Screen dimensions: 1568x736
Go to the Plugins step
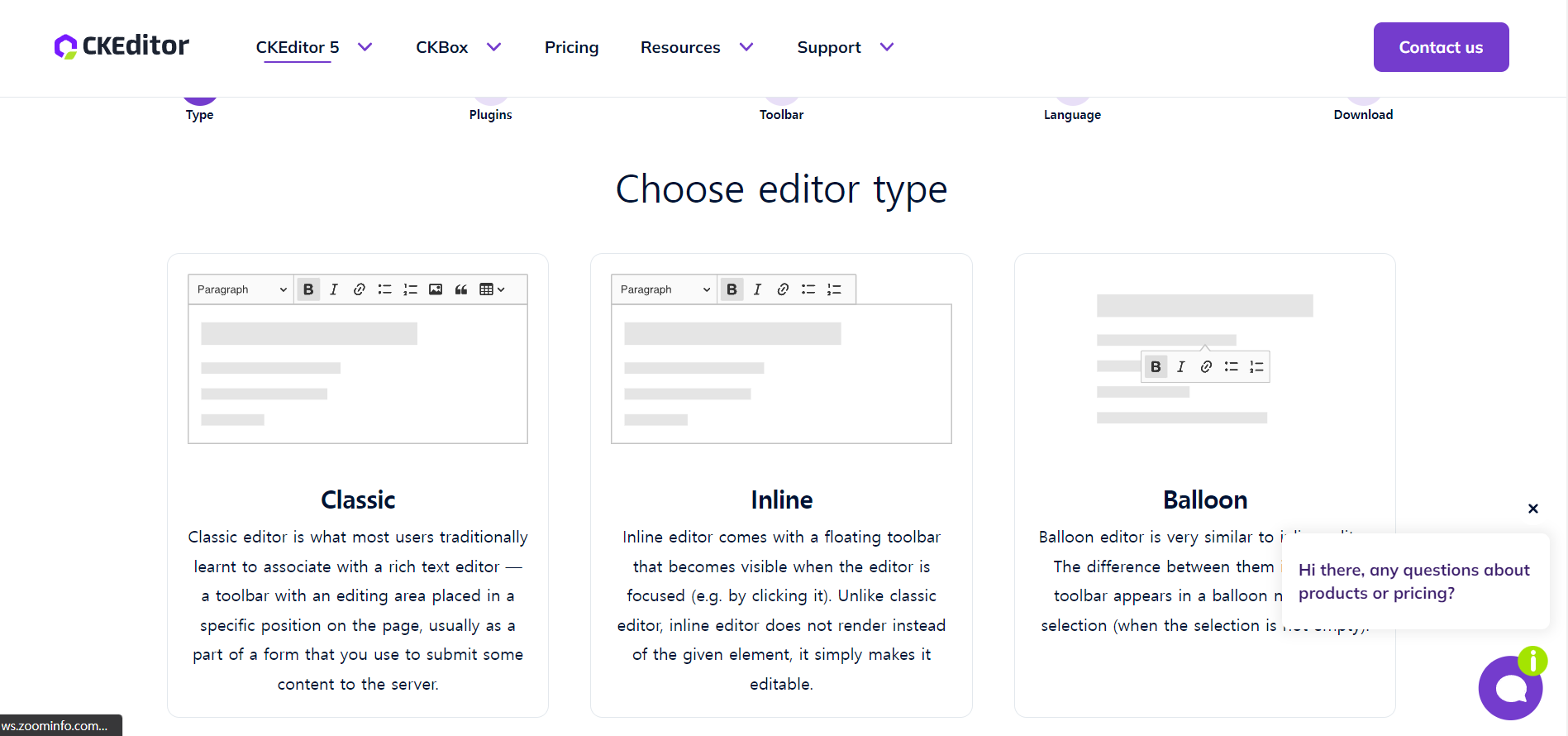tap(491, 113)
